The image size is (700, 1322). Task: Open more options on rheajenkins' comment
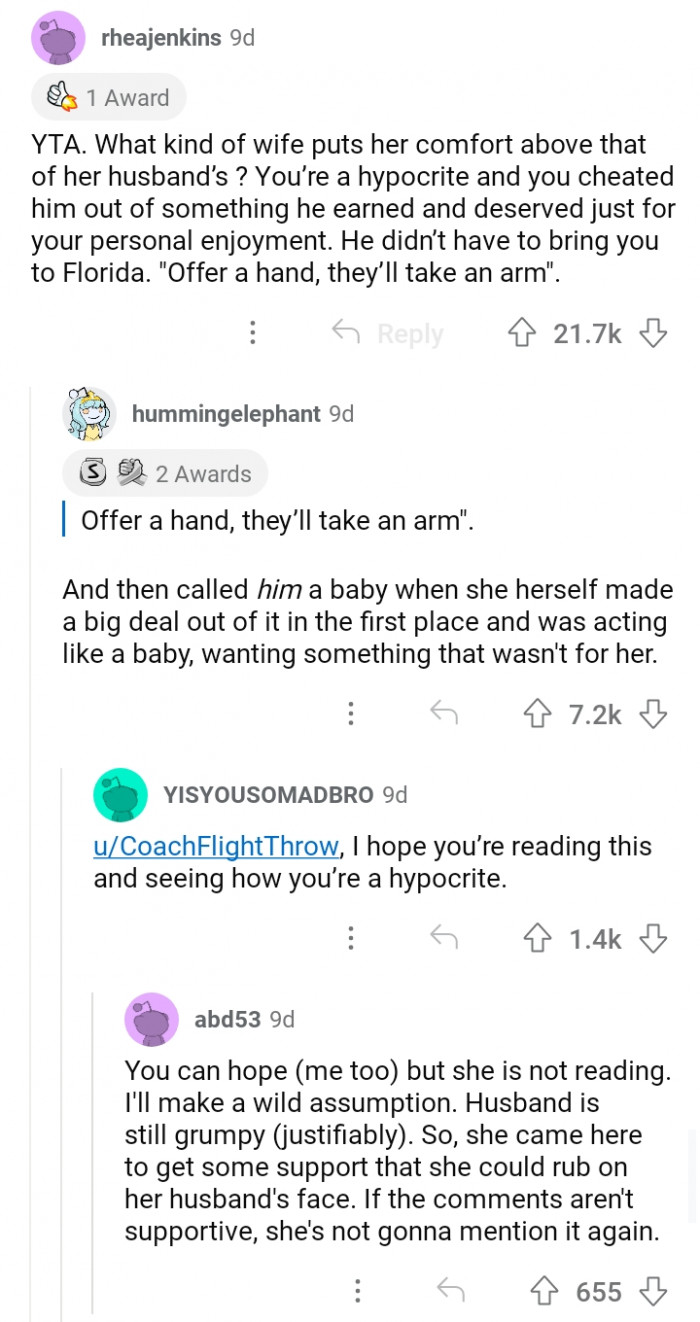pos(254,333)
